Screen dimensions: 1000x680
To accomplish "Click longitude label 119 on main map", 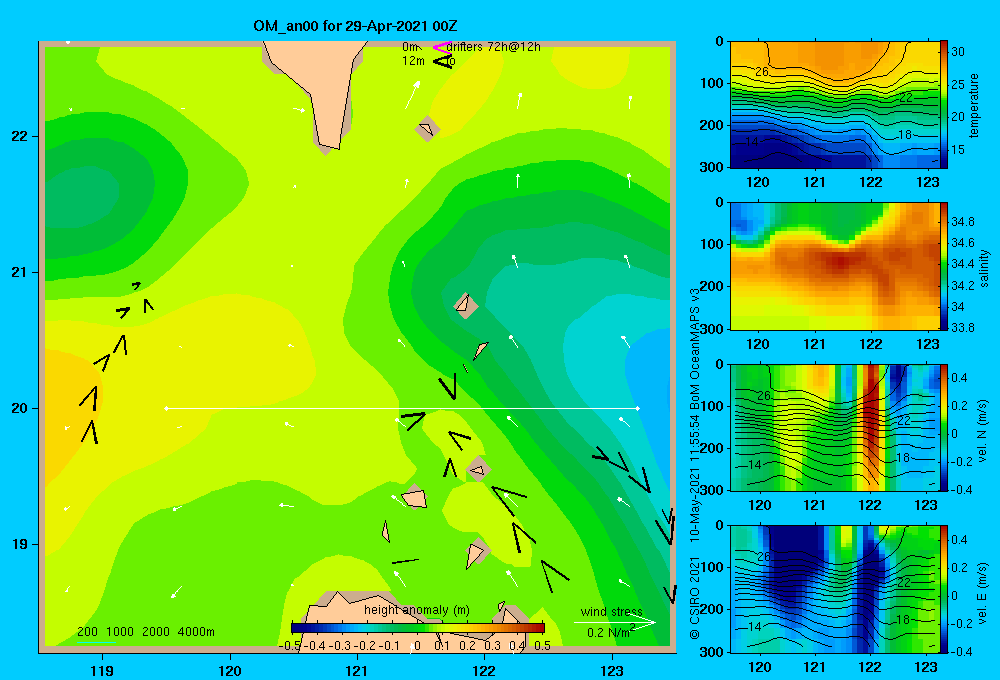I will point(102,670).
